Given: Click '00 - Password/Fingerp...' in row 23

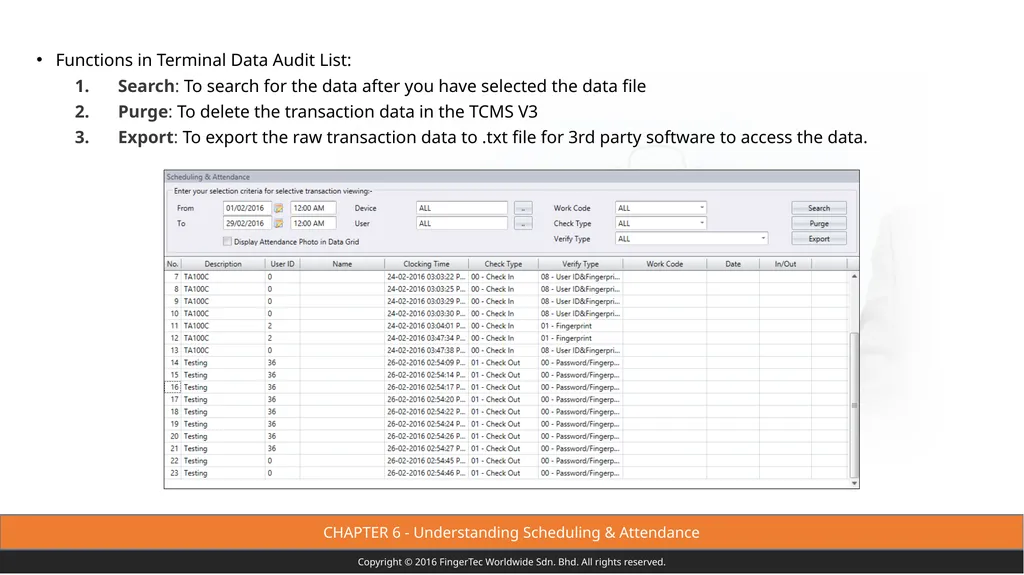Looking at the screenshot, I should (x=580, y=473).
